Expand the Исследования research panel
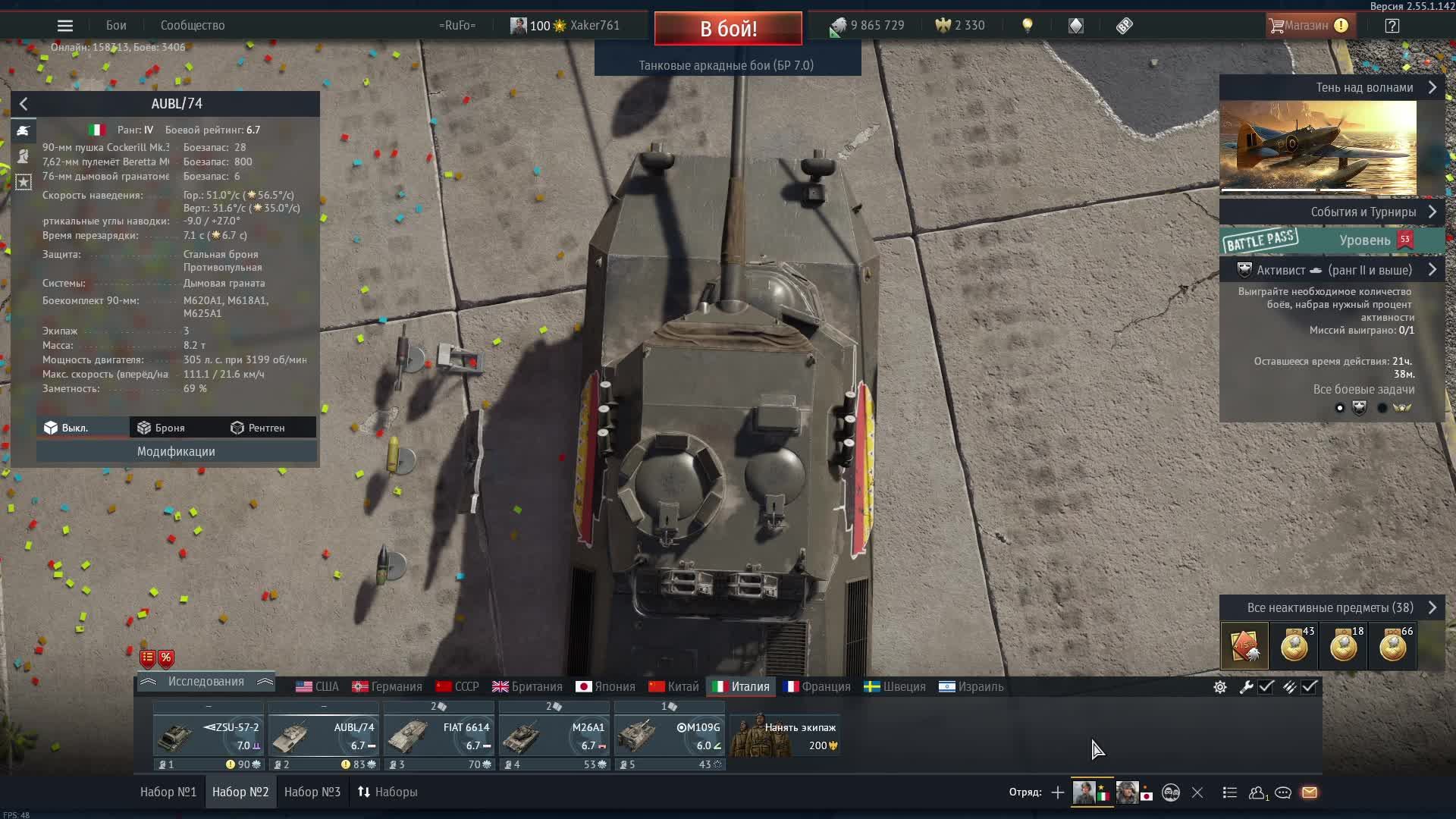 coord(206,682)
